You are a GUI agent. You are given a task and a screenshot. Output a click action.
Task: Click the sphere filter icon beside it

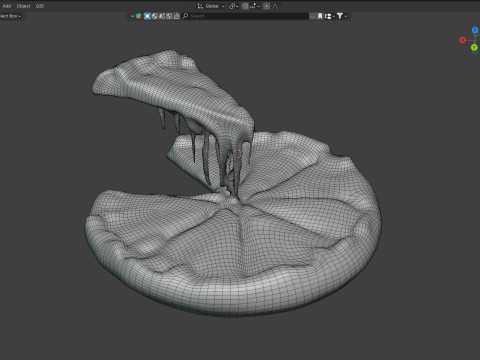(x=155, y=16)
